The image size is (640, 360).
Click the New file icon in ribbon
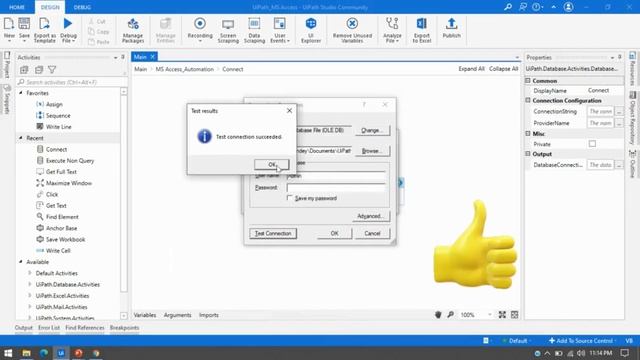point(9,29)
